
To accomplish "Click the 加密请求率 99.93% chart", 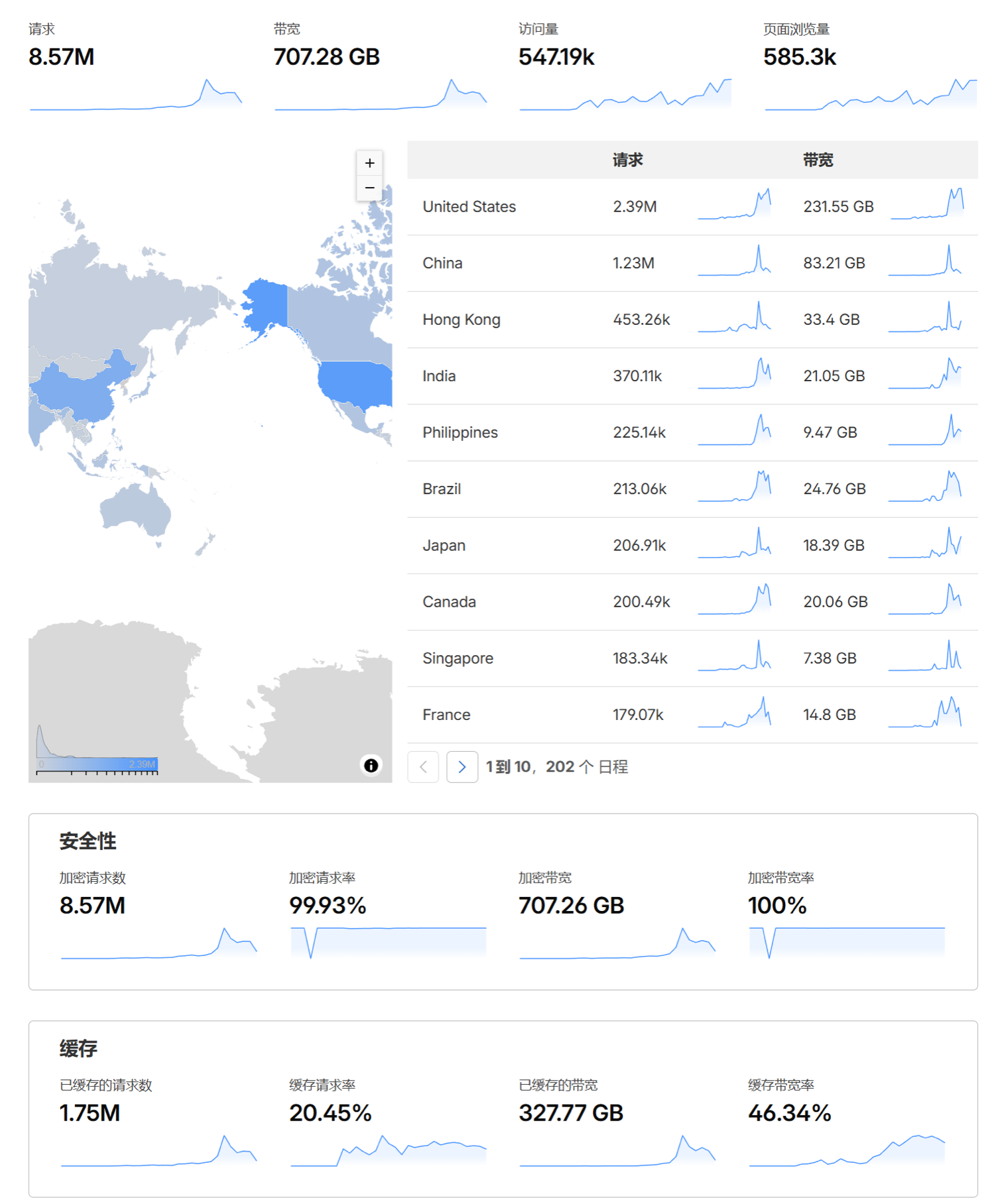I will tap(388, 941).
